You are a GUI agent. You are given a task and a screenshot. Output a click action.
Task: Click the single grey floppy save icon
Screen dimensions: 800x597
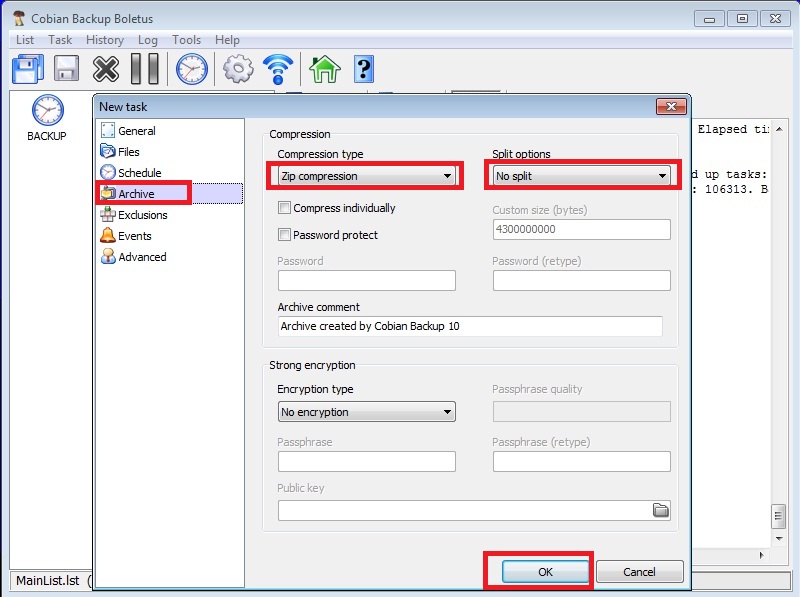[67, 68]
